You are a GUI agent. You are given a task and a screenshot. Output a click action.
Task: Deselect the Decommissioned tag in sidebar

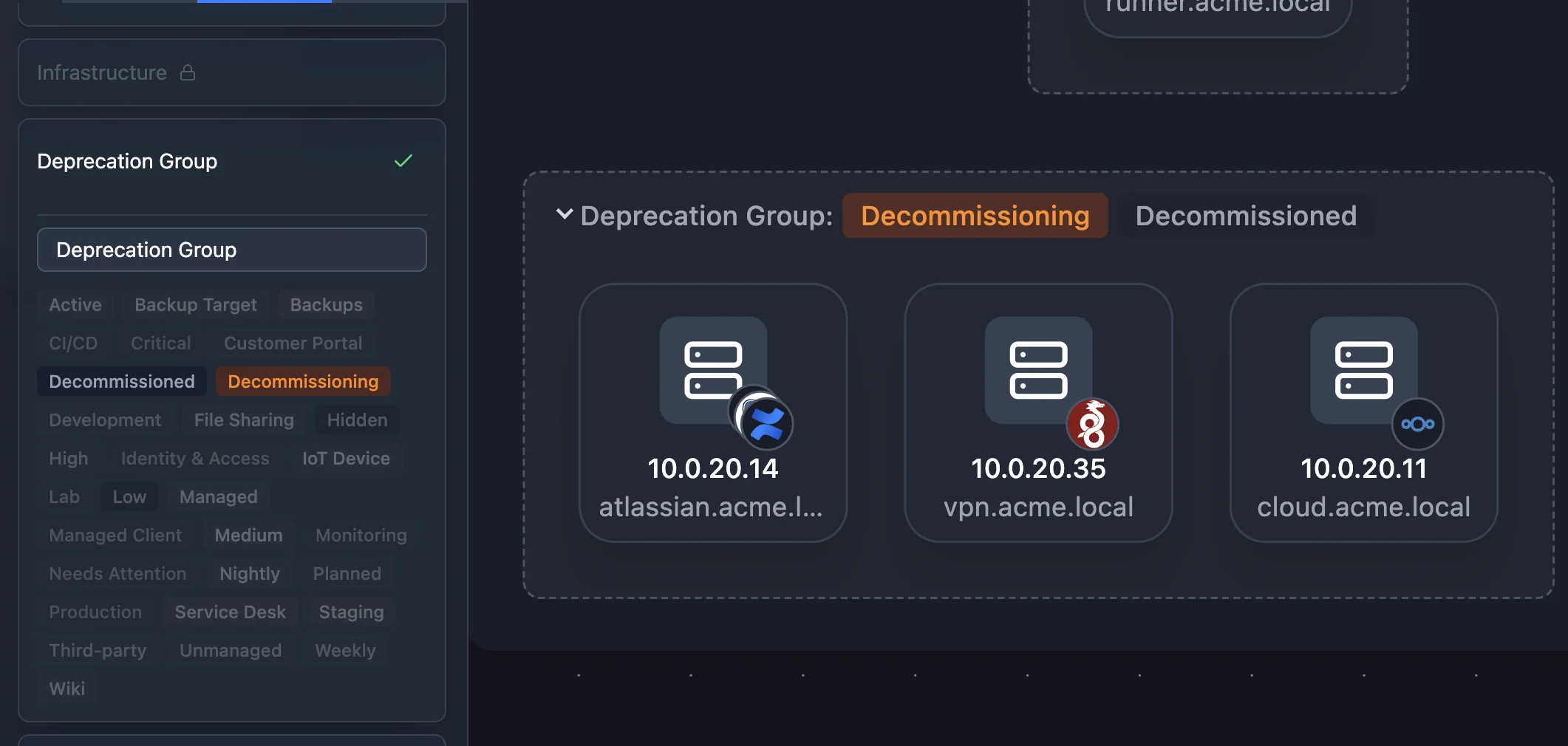(122, 381)
